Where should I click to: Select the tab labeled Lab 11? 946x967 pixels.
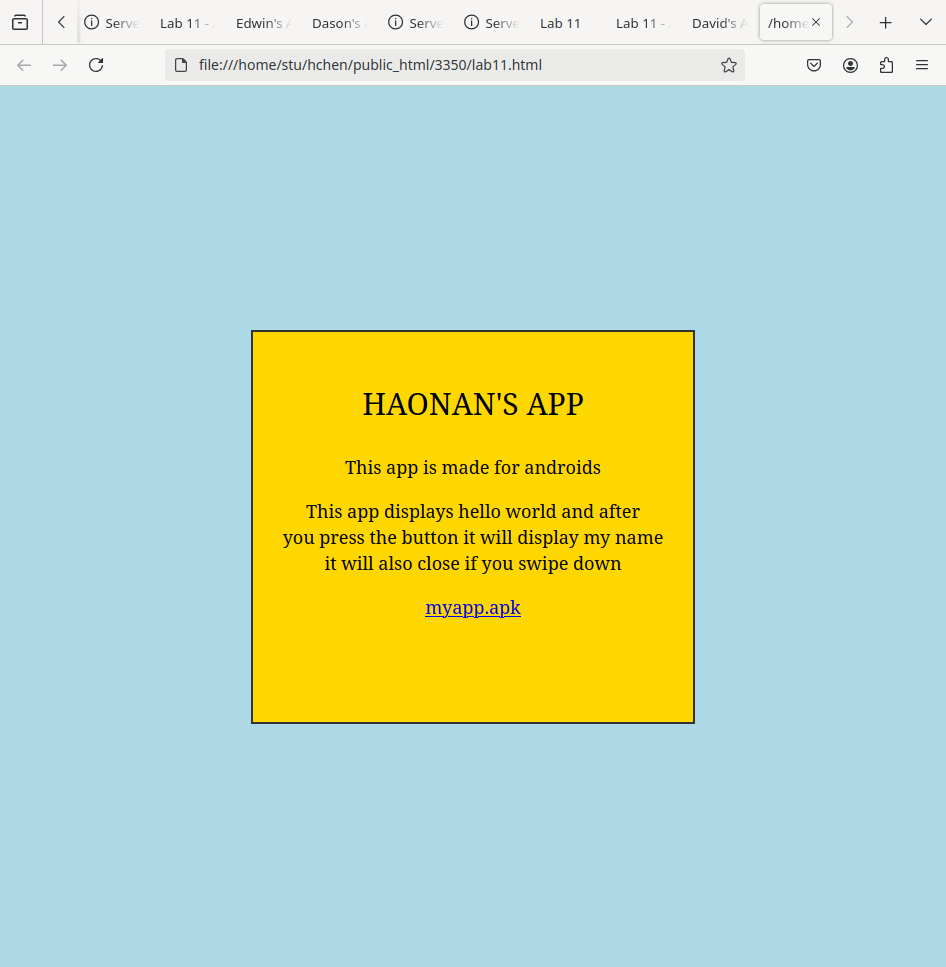[560, 23]
